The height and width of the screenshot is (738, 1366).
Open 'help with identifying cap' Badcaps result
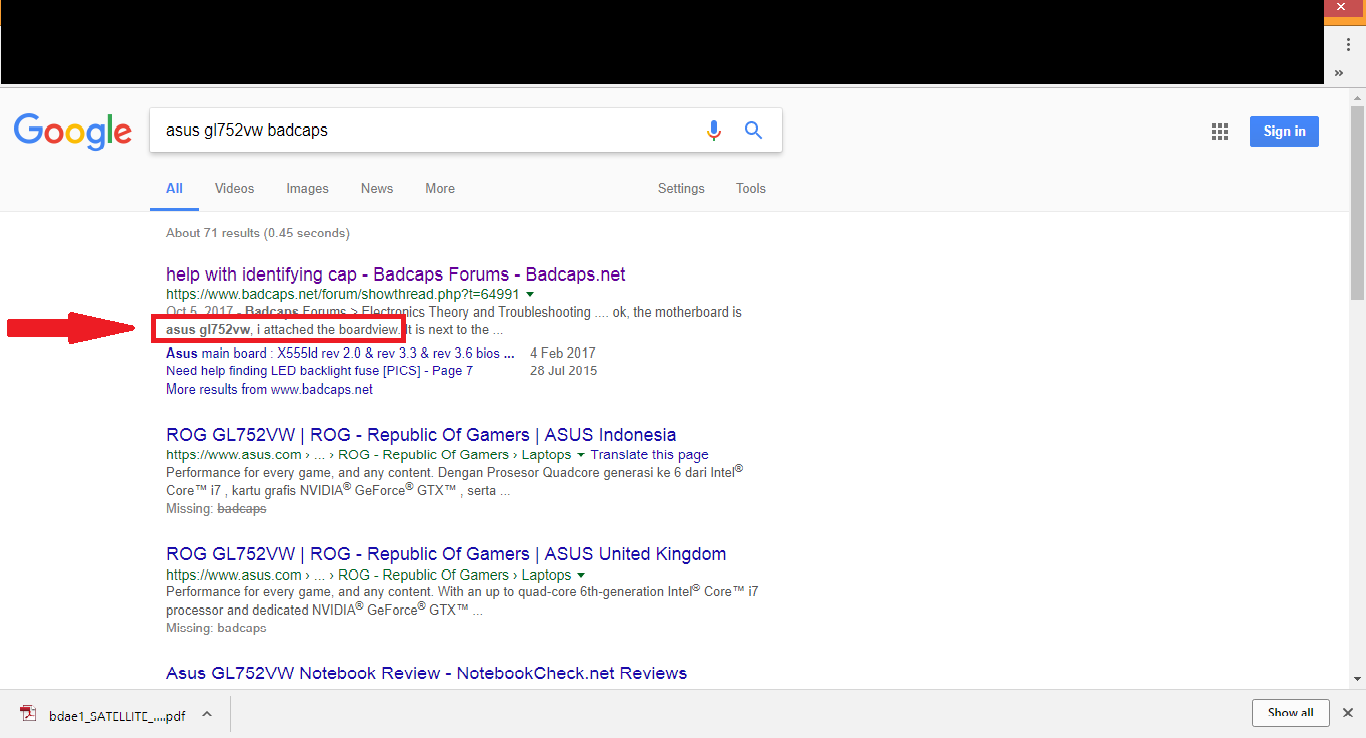pos(396,274)
